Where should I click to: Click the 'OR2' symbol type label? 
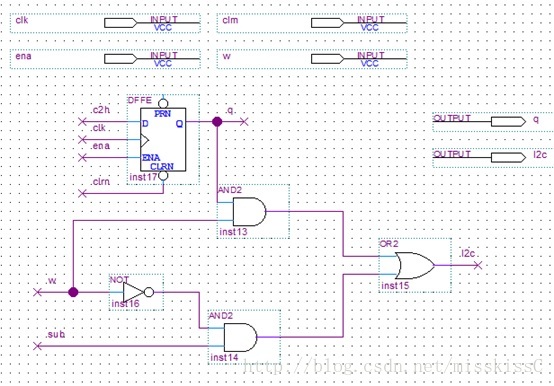click(x=389, y=244)
